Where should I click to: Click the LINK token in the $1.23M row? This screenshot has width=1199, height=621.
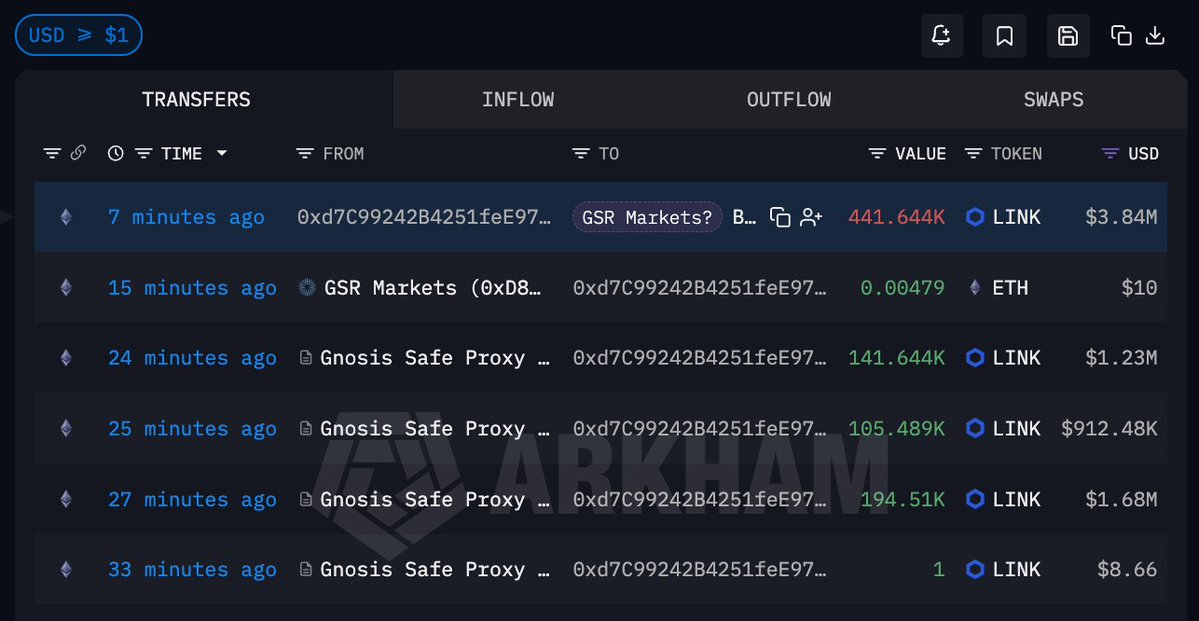(x=1003, y=358)
